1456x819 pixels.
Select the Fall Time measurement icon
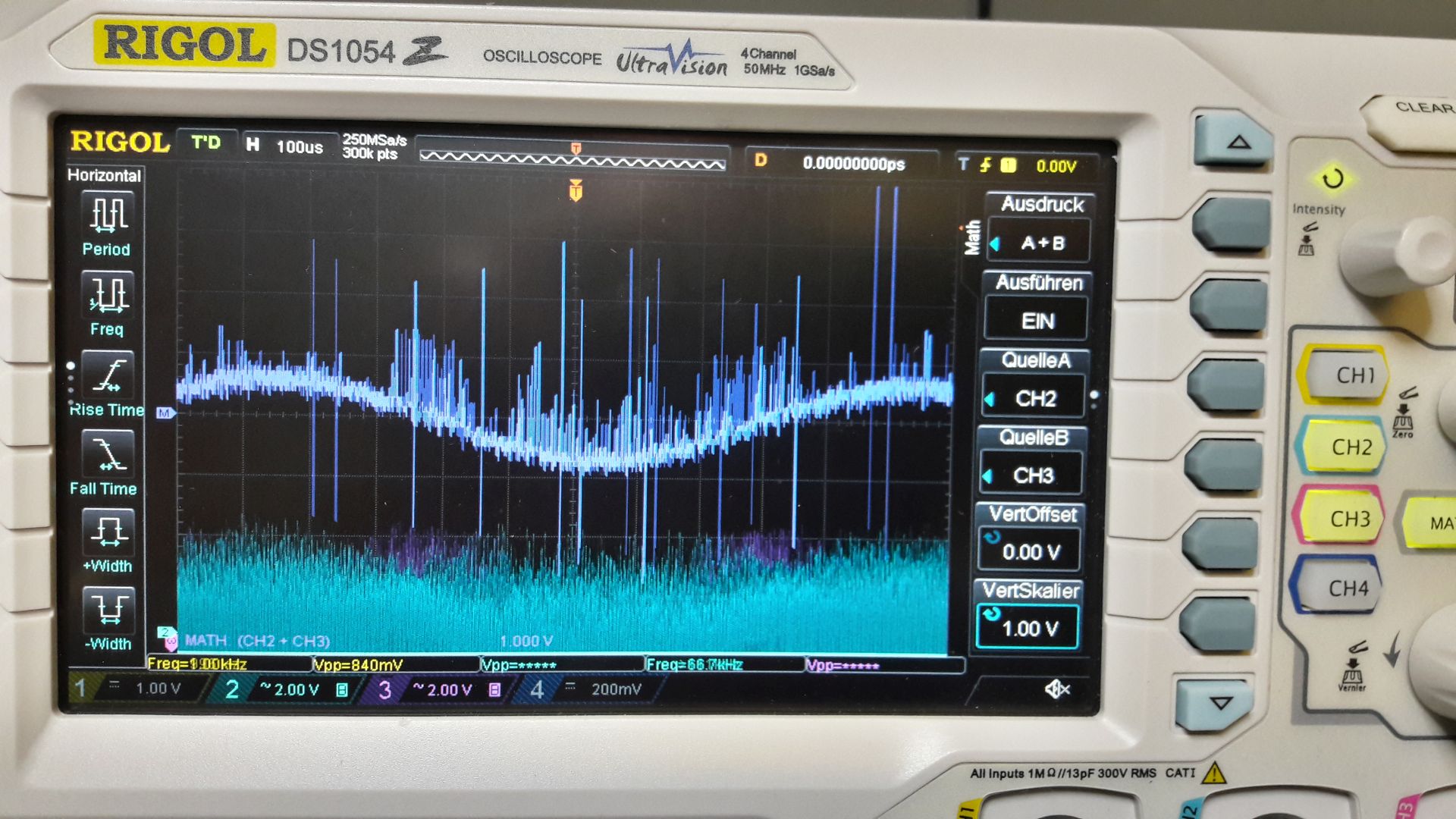tap(108, 454)
